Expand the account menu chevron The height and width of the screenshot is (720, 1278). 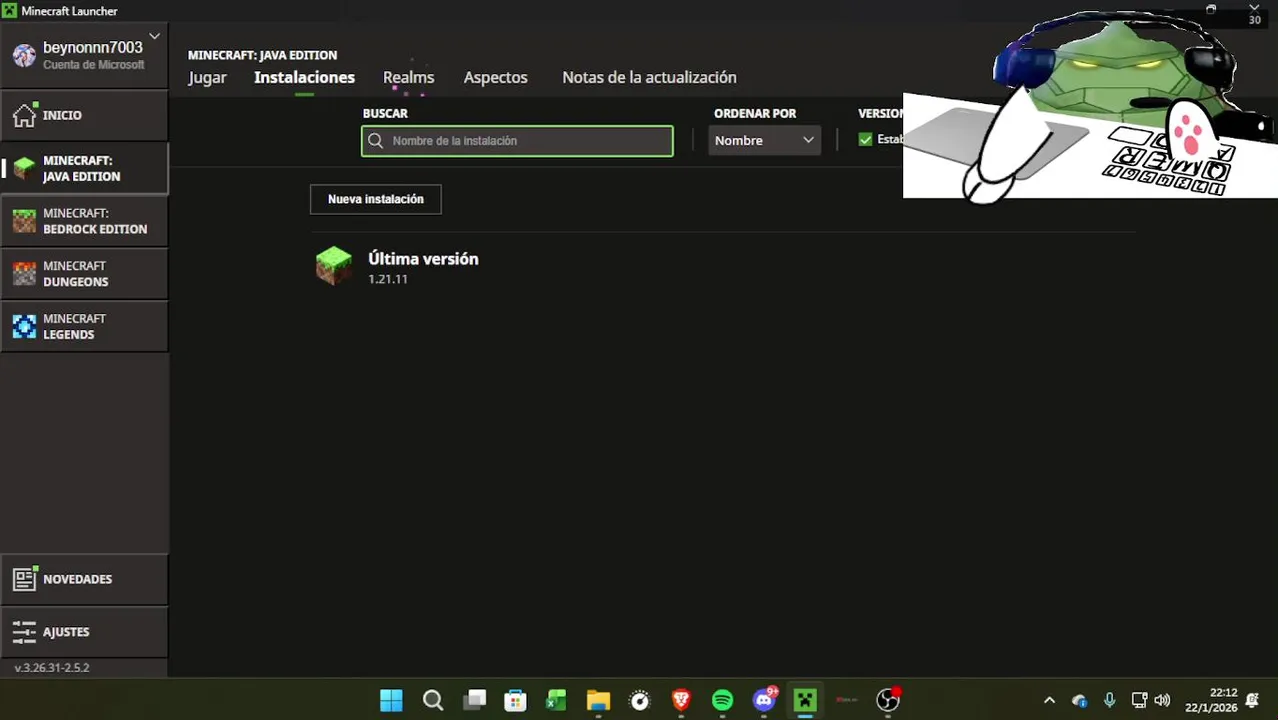154,37
